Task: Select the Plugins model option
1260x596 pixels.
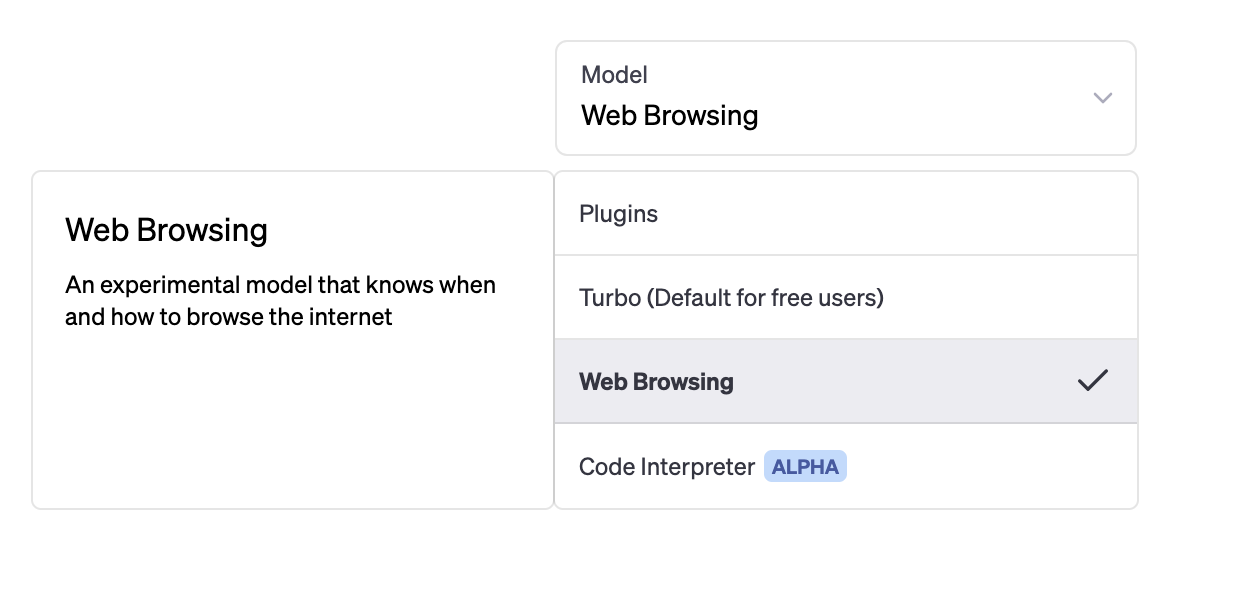Action: [x=845, y=214]
